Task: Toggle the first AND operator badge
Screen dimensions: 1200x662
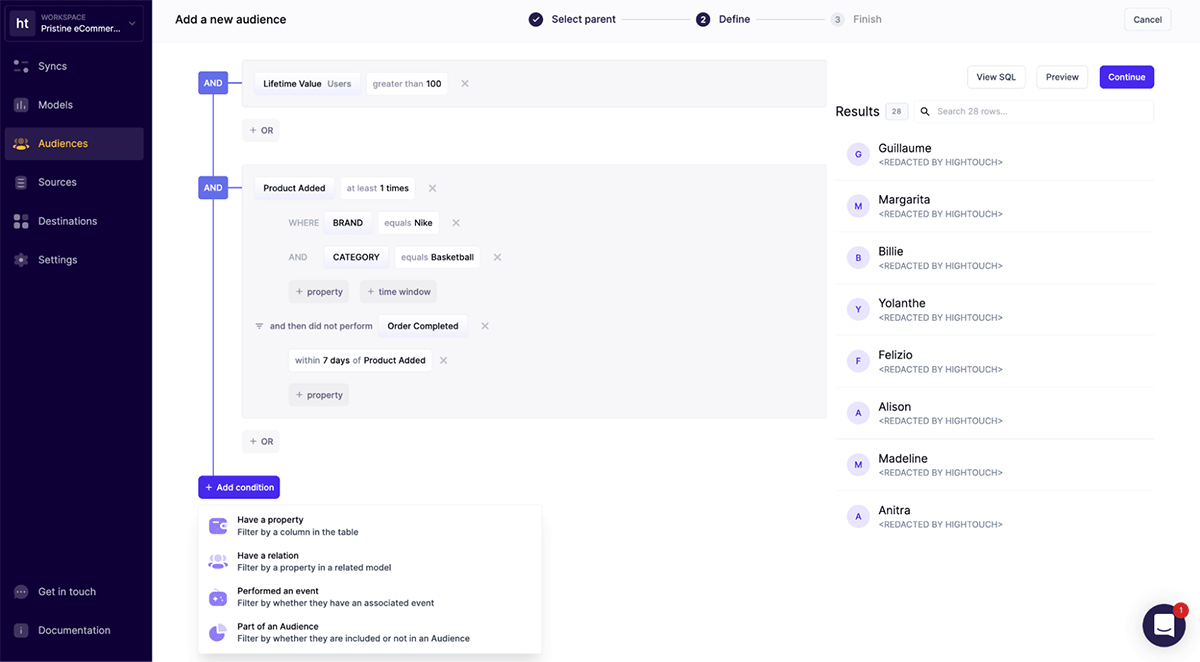Action: pos(213,84)
